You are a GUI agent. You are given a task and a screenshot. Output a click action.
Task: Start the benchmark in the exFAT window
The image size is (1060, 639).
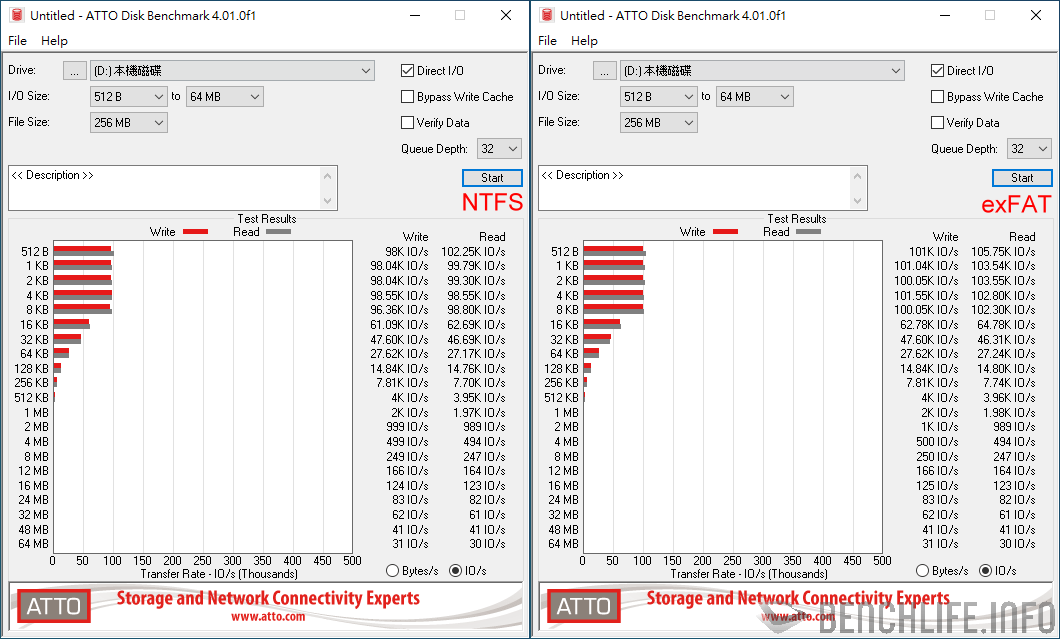pos(1022,178)
